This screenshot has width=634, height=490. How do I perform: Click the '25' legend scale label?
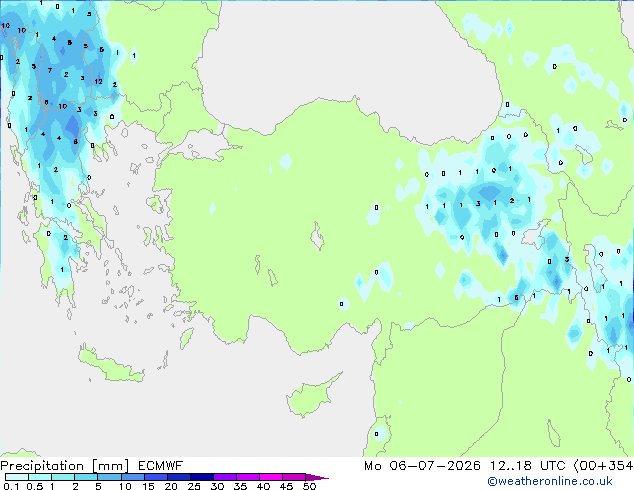coord(194,486)
